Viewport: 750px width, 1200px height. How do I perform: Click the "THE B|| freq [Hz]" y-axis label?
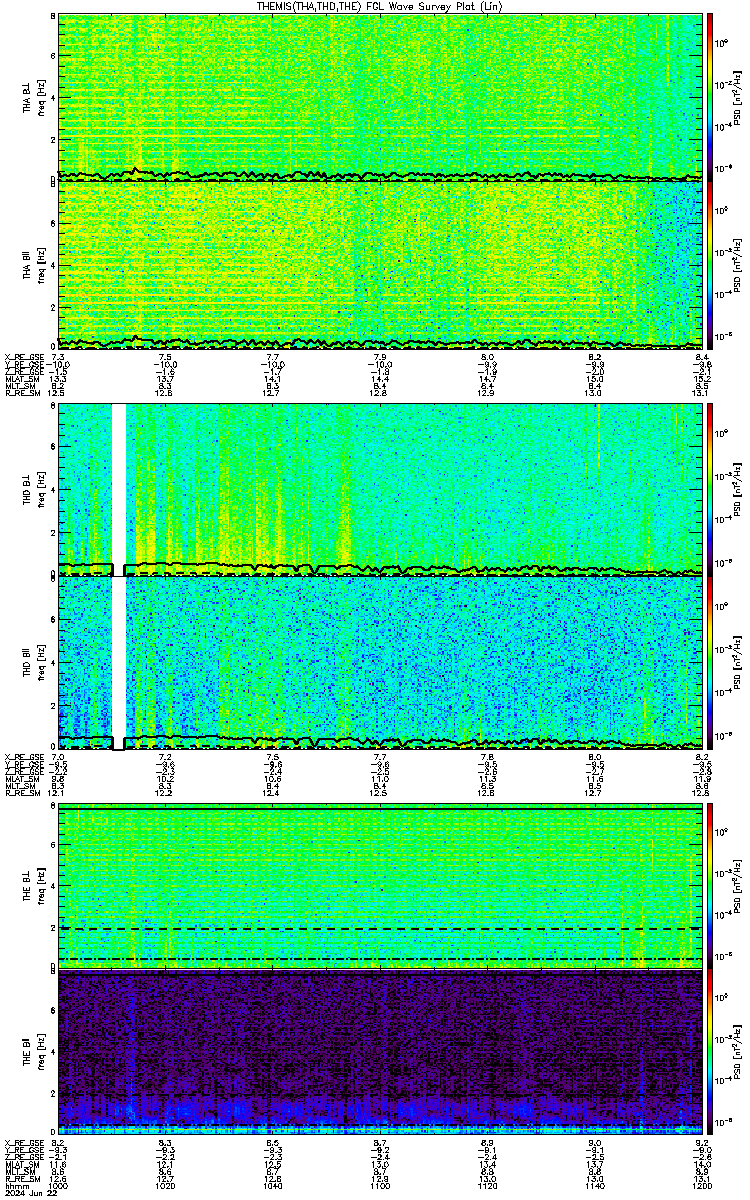(33, 1052)
